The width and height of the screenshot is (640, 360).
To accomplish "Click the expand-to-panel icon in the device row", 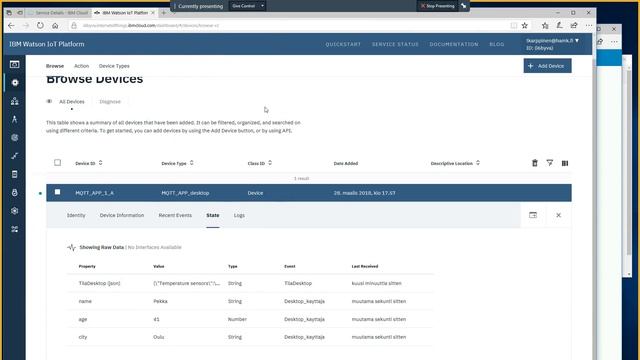I will coord(533,215).
